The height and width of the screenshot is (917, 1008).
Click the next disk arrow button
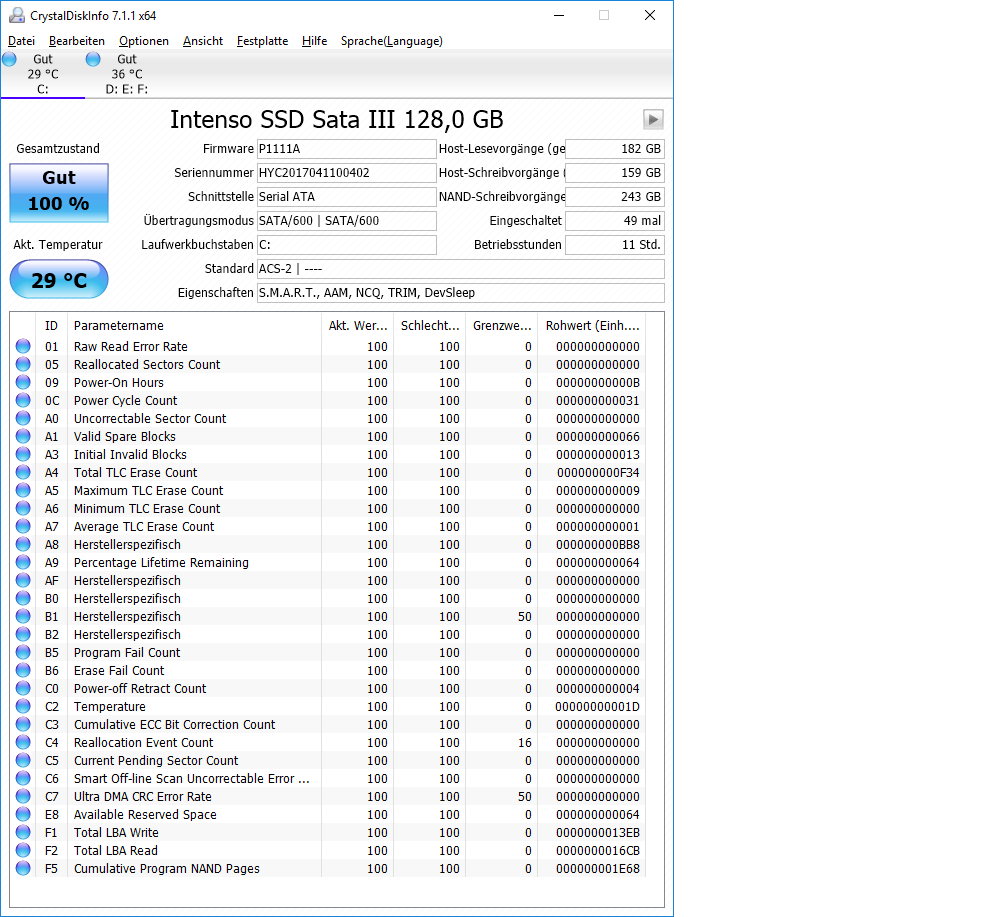click(x=653, y=119)
